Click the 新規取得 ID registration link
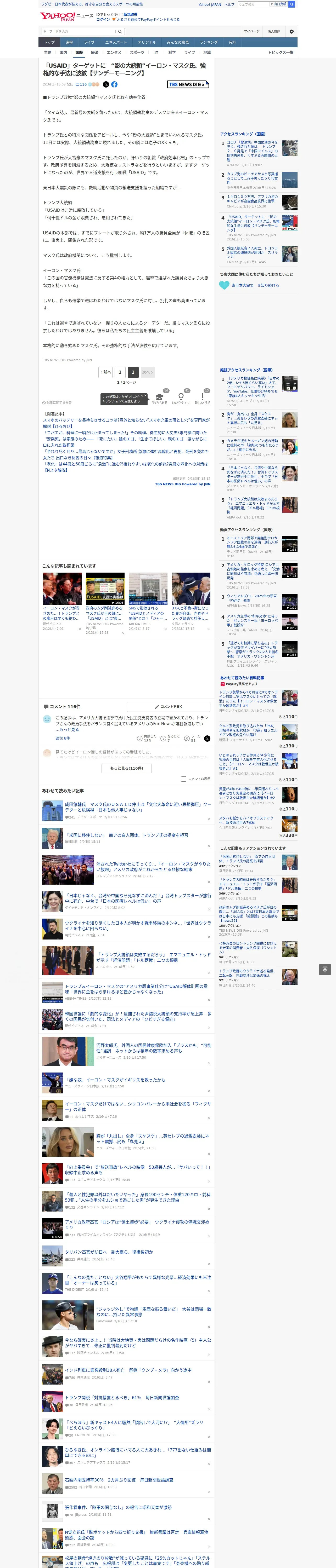 [131, 14]
